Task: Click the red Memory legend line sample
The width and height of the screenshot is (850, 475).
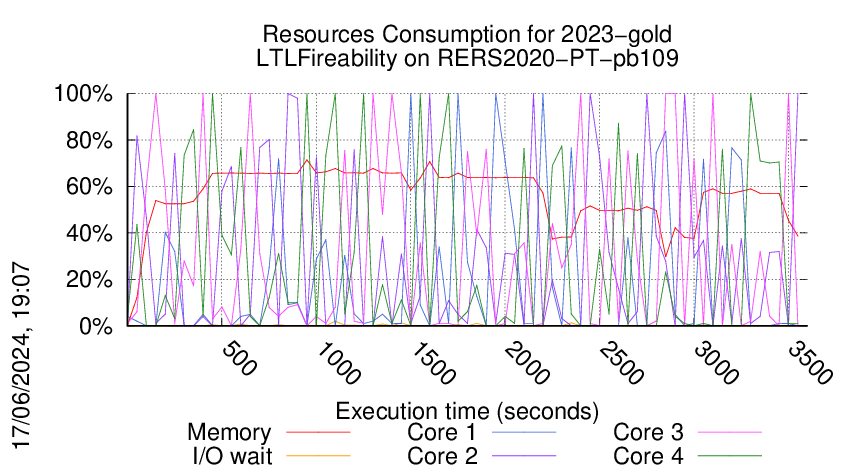Action: click(318, 432)
